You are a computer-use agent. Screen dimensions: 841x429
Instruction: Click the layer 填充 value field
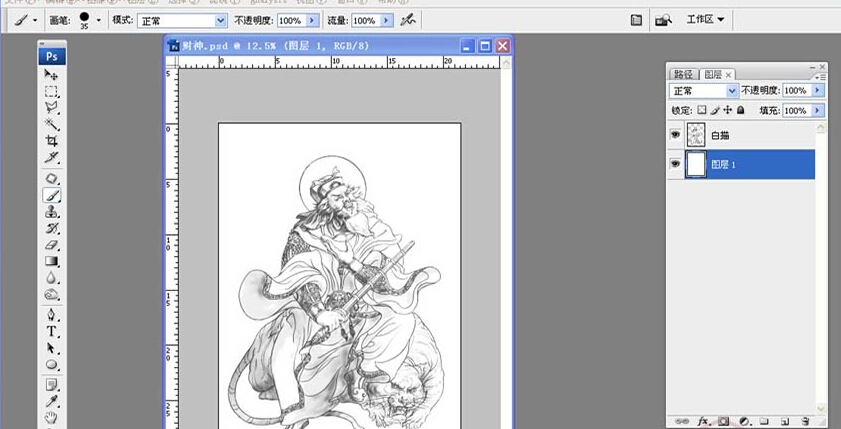(x=796, y=110)
